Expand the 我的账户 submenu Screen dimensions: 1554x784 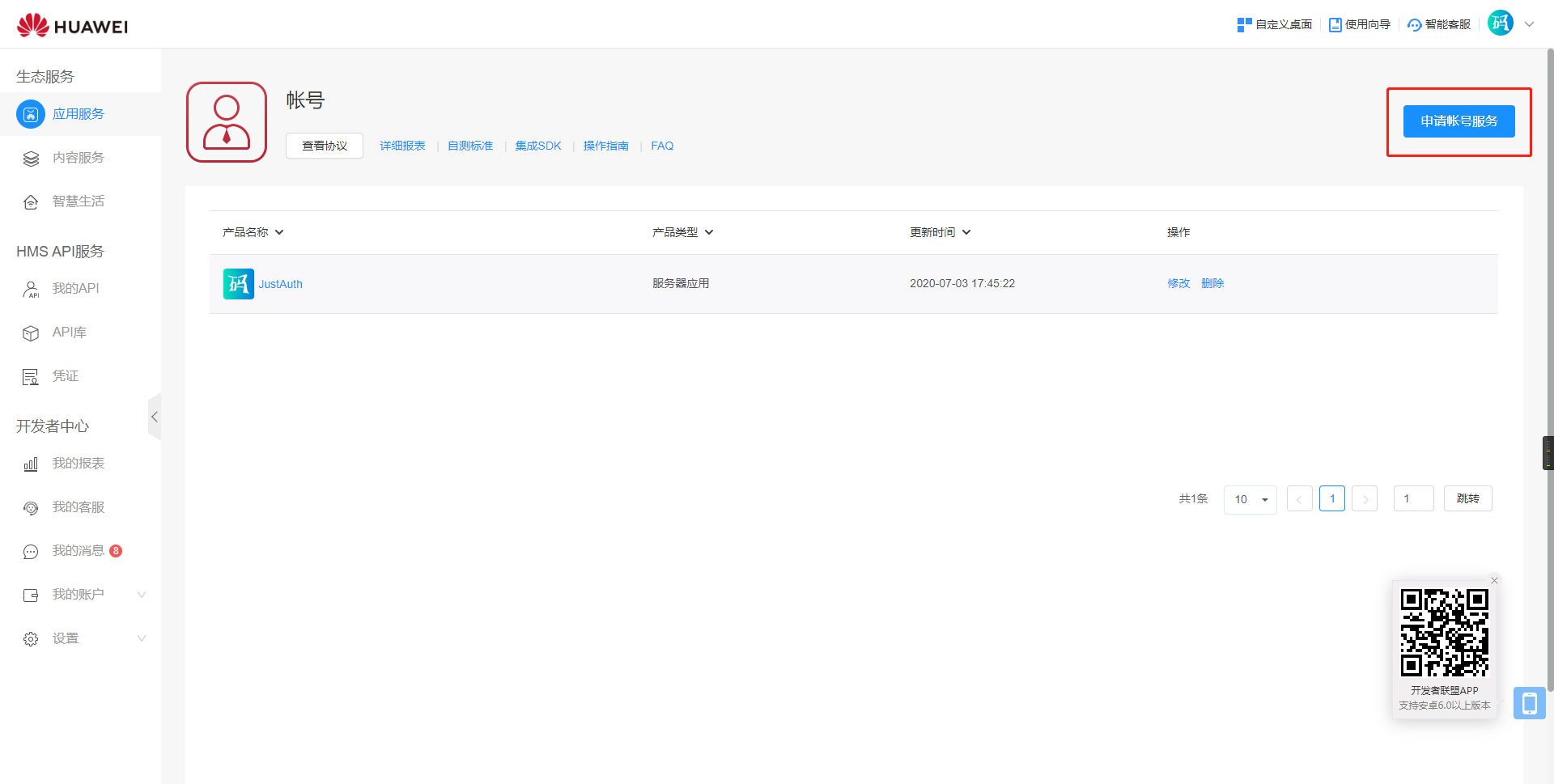tap(142, 595)
